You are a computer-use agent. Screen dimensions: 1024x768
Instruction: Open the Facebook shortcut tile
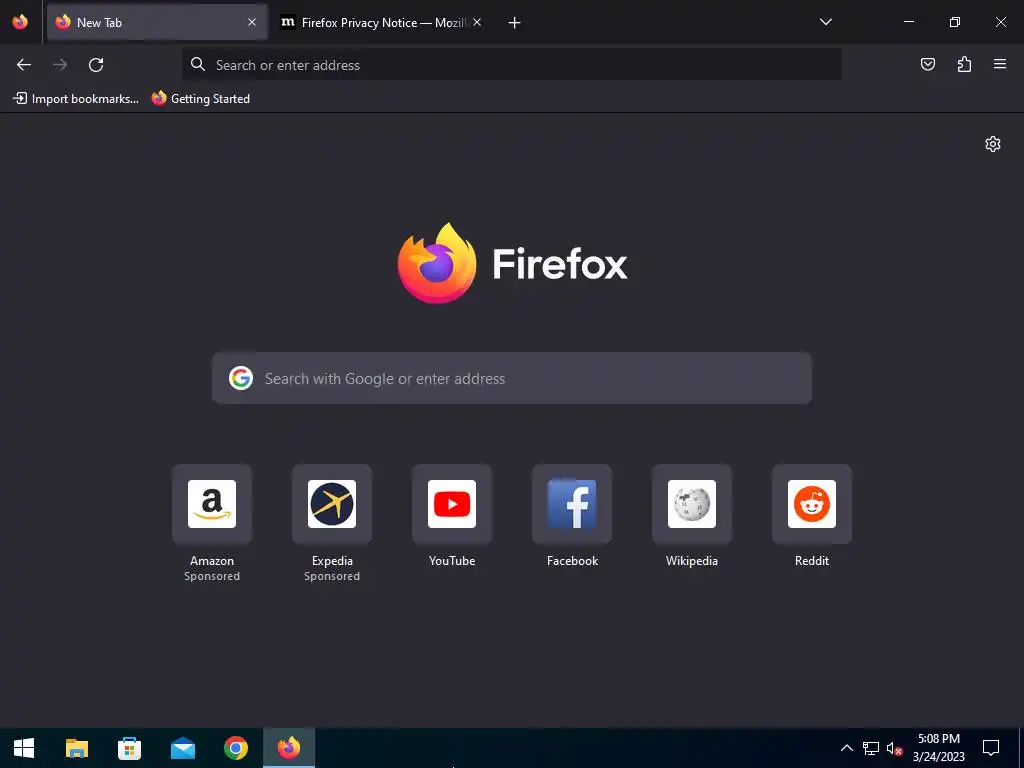pyautogui.click(x=572, y=504)
